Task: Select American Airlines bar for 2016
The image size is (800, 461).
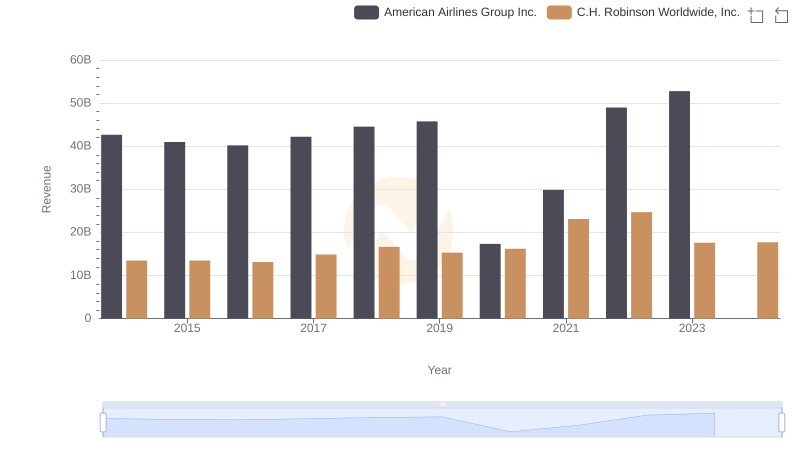Action: pos(238,232)
